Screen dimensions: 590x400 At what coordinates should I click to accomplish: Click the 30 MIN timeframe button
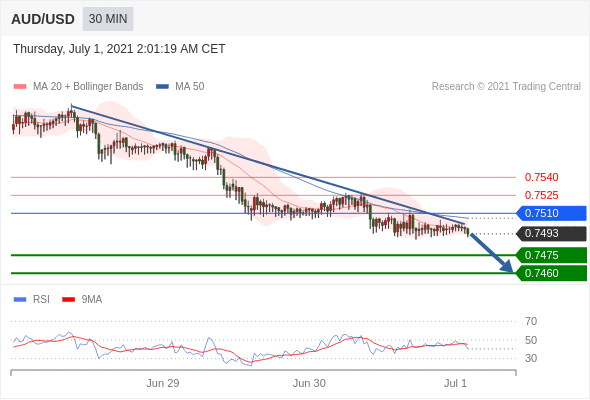tap(108, 19)
